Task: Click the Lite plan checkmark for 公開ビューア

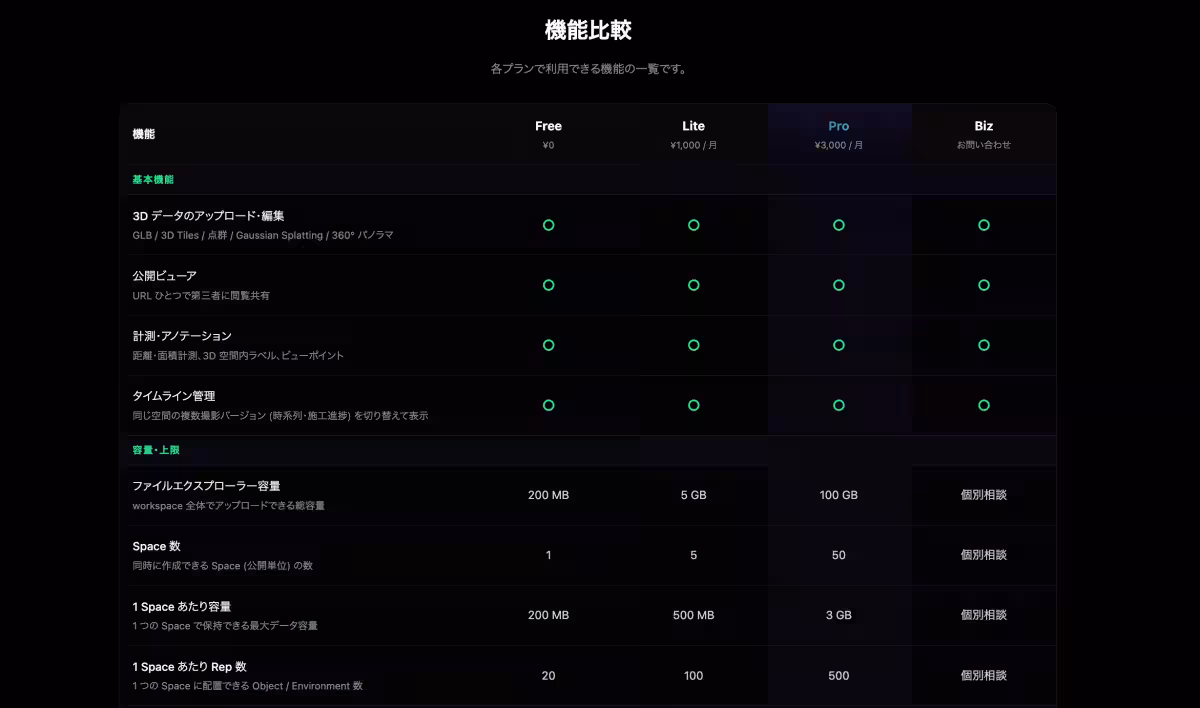Action: click(x=693, y=285)
